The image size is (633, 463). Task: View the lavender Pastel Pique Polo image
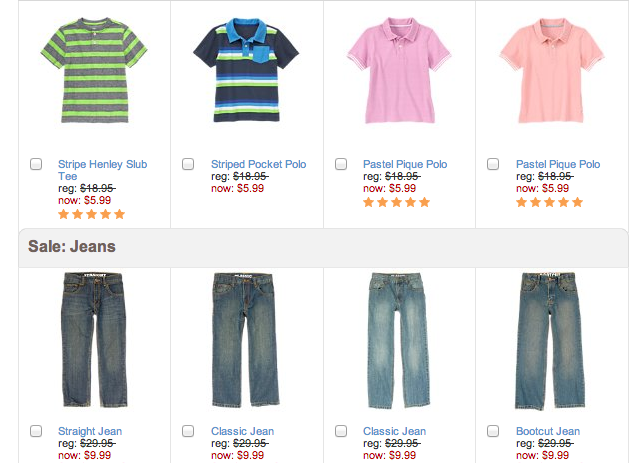[x=398, y=70]
